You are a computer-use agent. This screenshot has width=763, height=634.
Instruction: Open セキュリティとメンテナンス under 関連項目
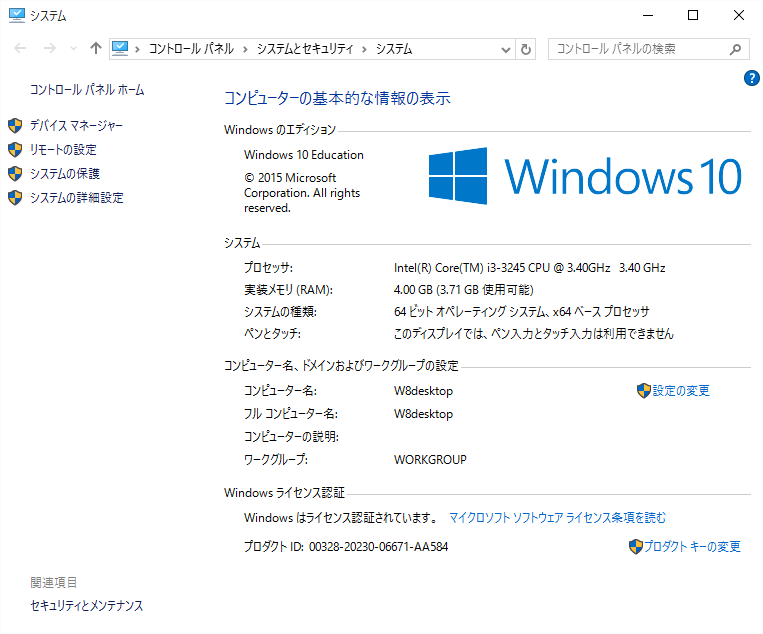click(87, 606)
